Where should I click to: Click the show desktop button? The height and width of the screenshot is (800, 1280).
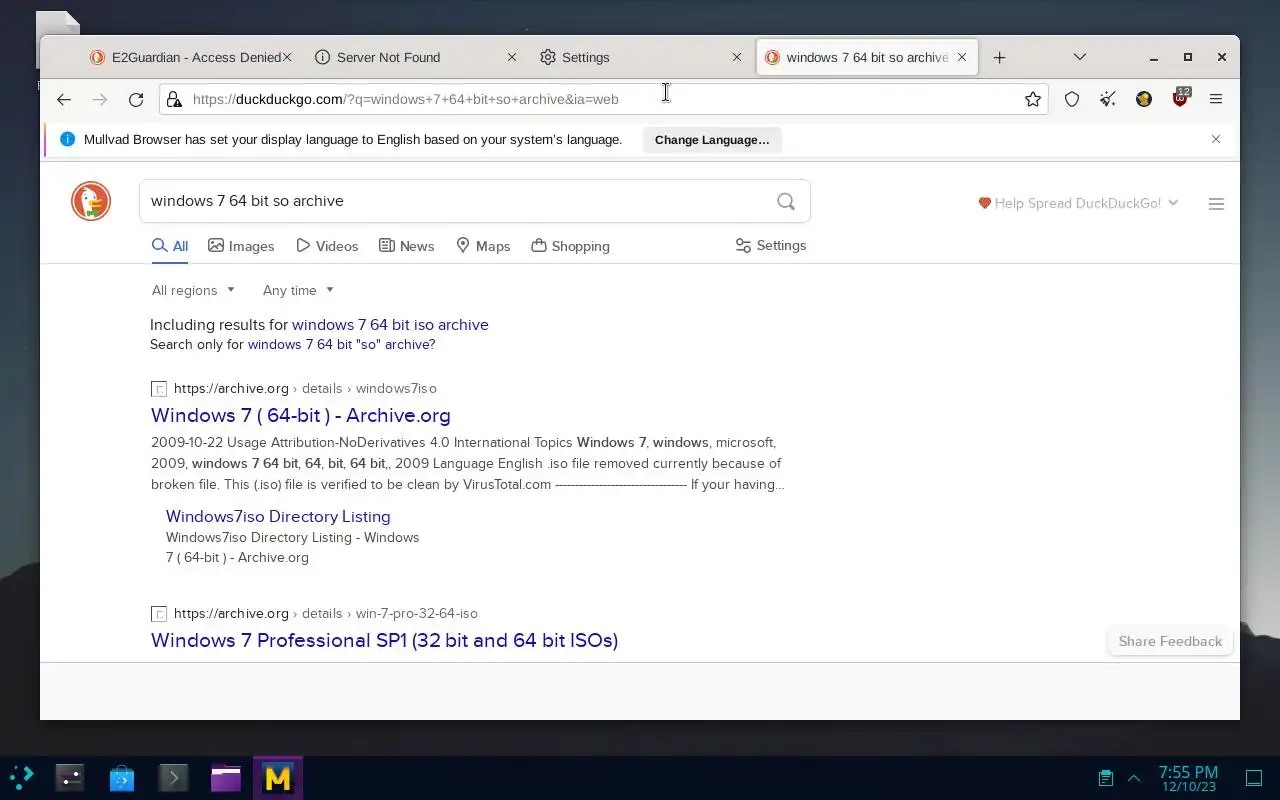click(1254, 777)
